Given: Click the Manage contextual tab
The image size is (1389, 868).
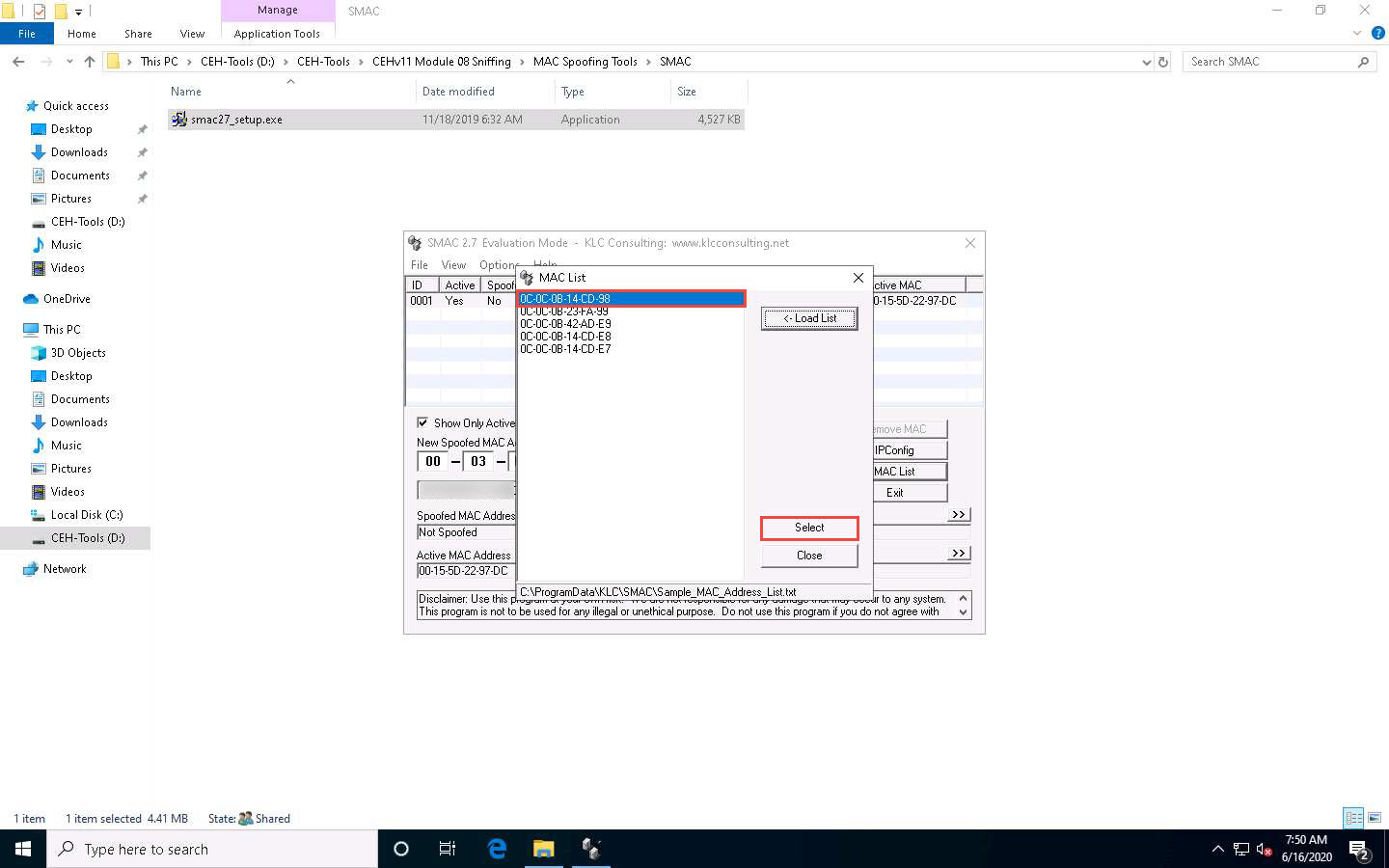Looking at the screenshot, I should [278, 10].
